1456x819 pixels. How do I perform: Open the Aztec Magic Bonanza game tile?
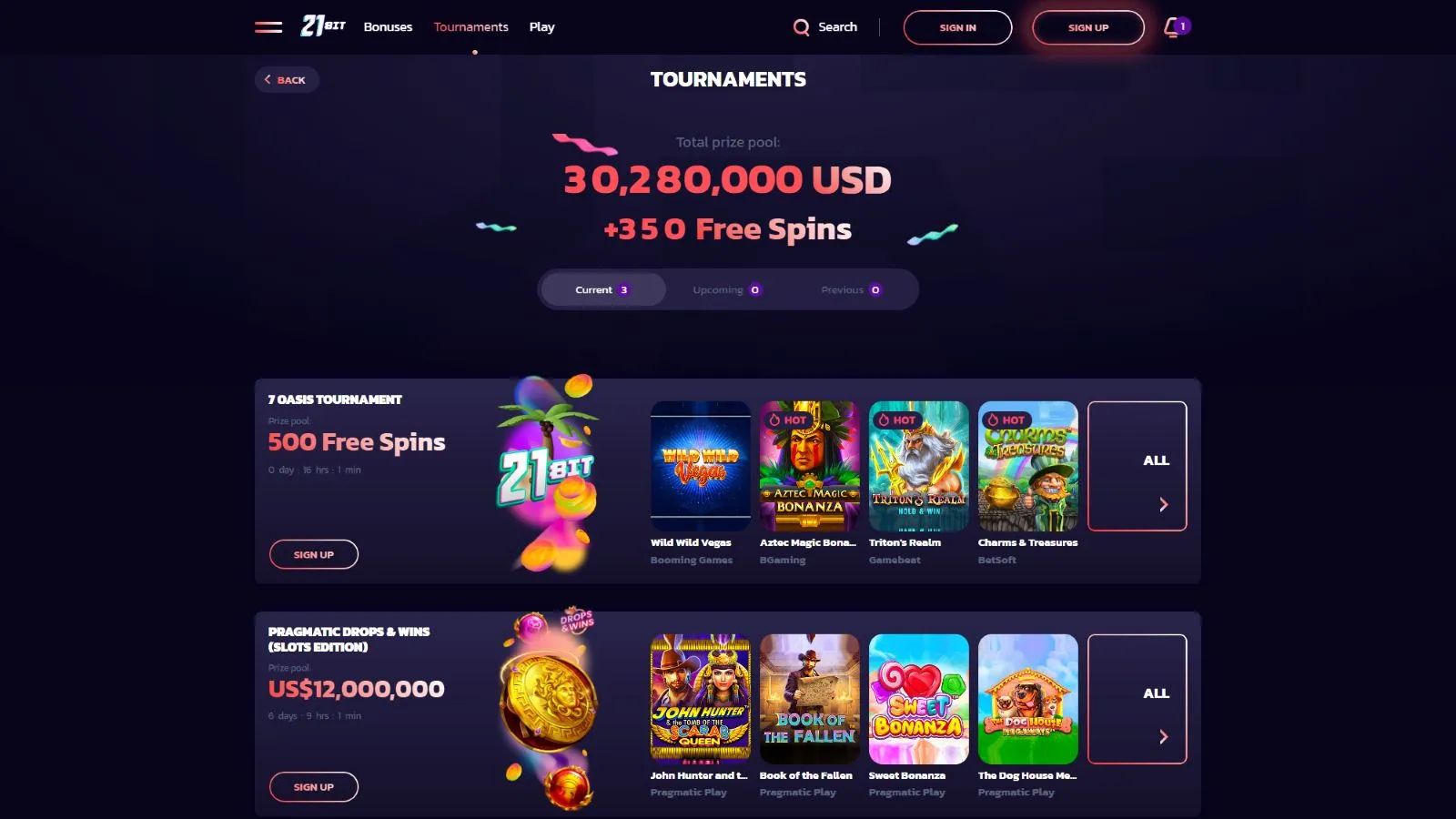pos(810,466)
